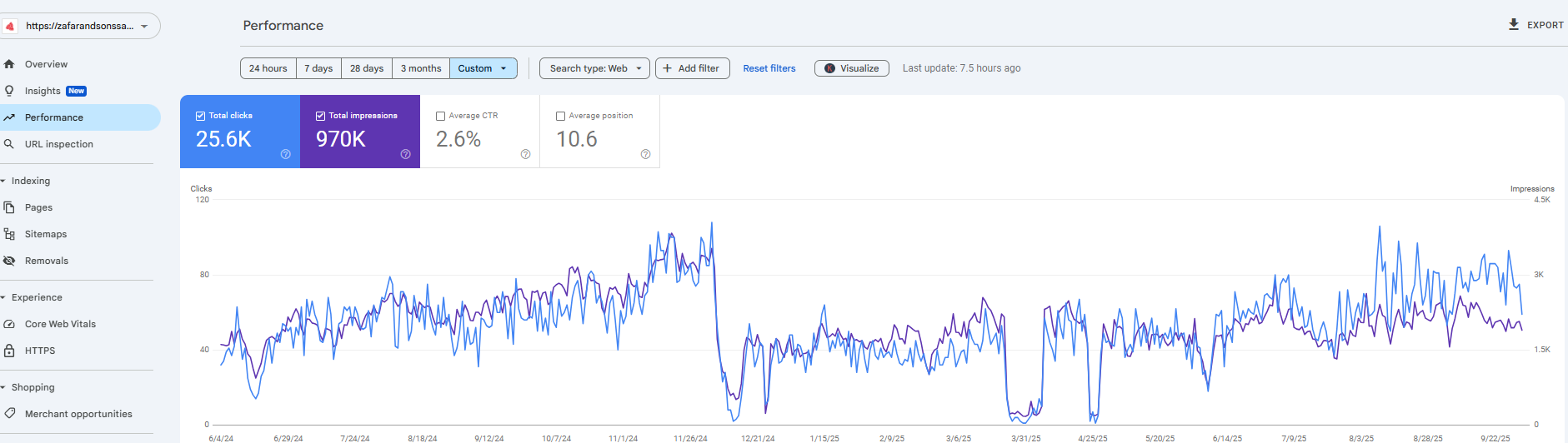The height and width of the screenshot is (443, 1568).
Task: Click the Sitemaps icon in sidebar
Action: (9, 234)
